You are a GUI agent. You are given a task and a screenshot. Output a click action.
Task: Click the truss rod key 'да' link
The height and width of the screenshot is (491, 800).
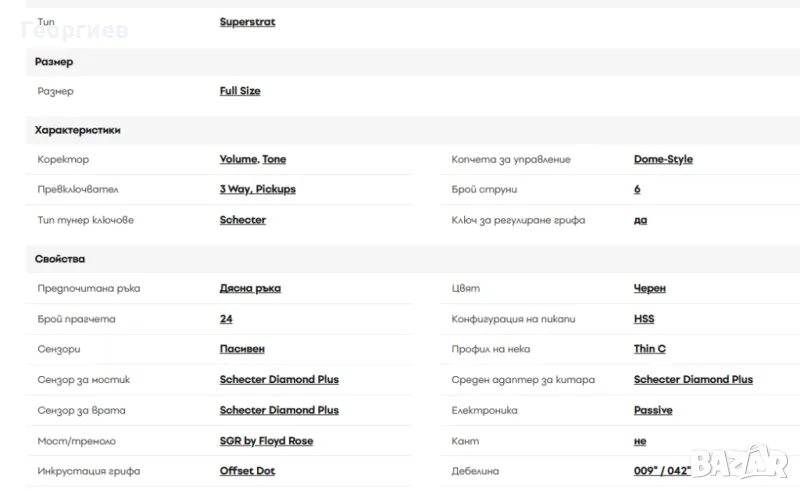(640, 220)
